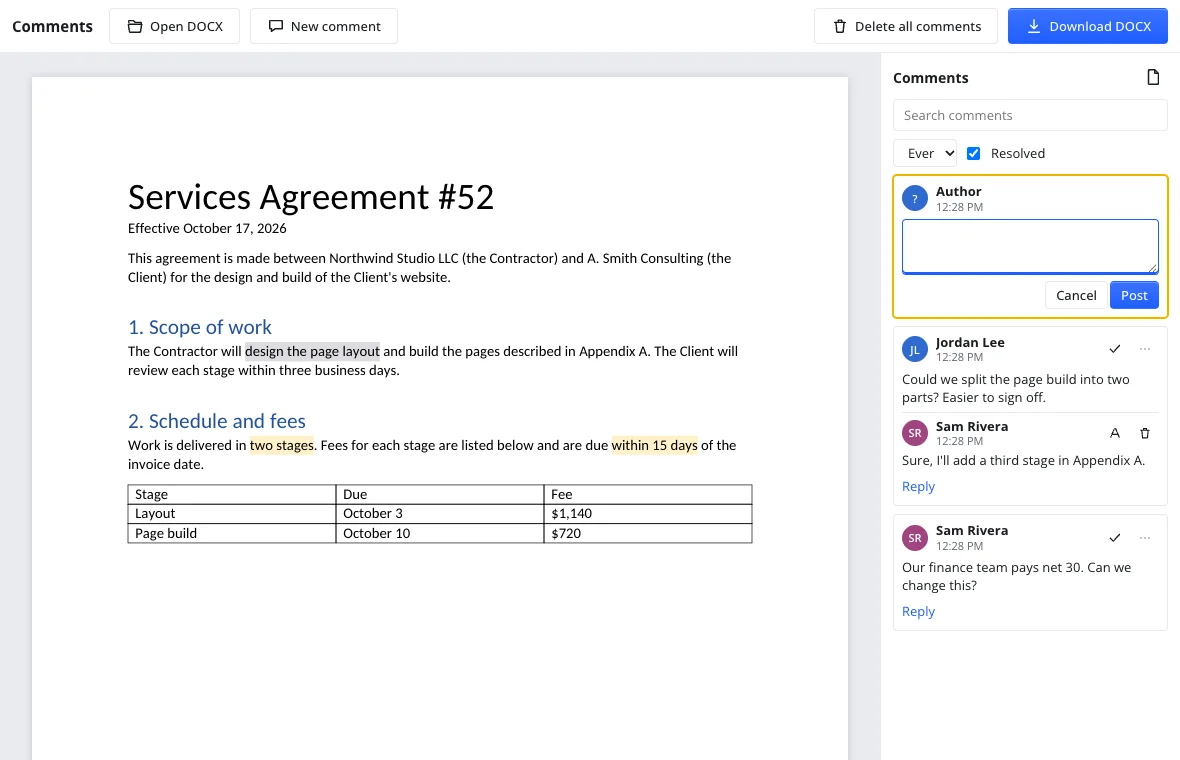Viewport: 1180px width, 760px height.
Task: Delete Sam Rivera's reply with trash icon
Action: pyautogui.click(x=1145, y=433)
